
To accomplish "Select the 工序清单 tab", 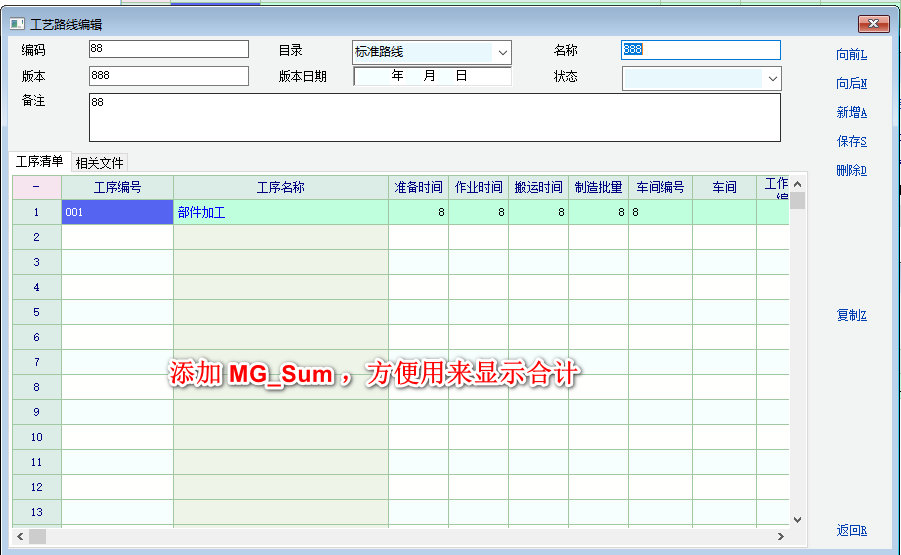I will click(x=40, y=162).
